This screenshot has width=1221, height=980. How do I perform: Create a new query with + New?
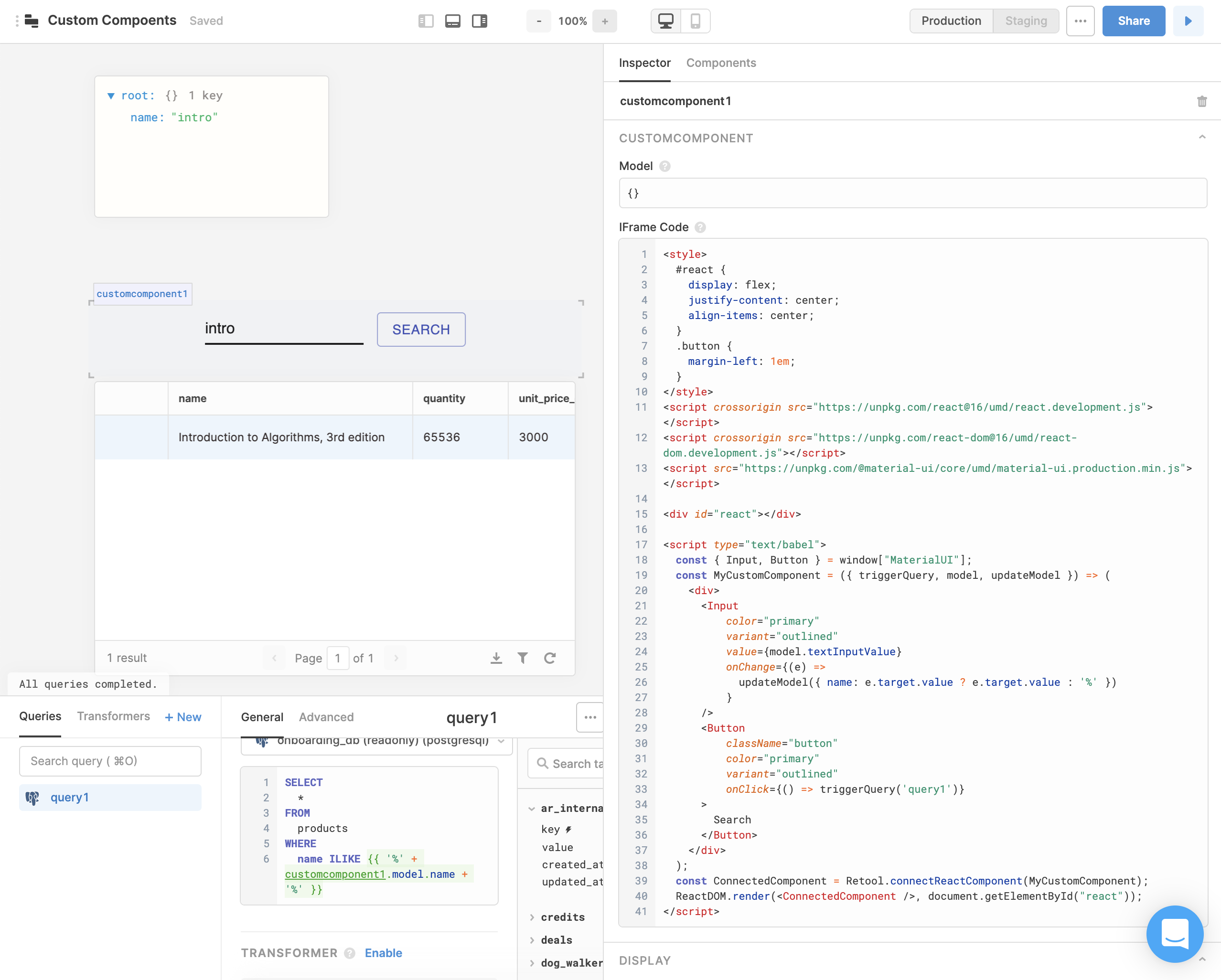[183, 717]
